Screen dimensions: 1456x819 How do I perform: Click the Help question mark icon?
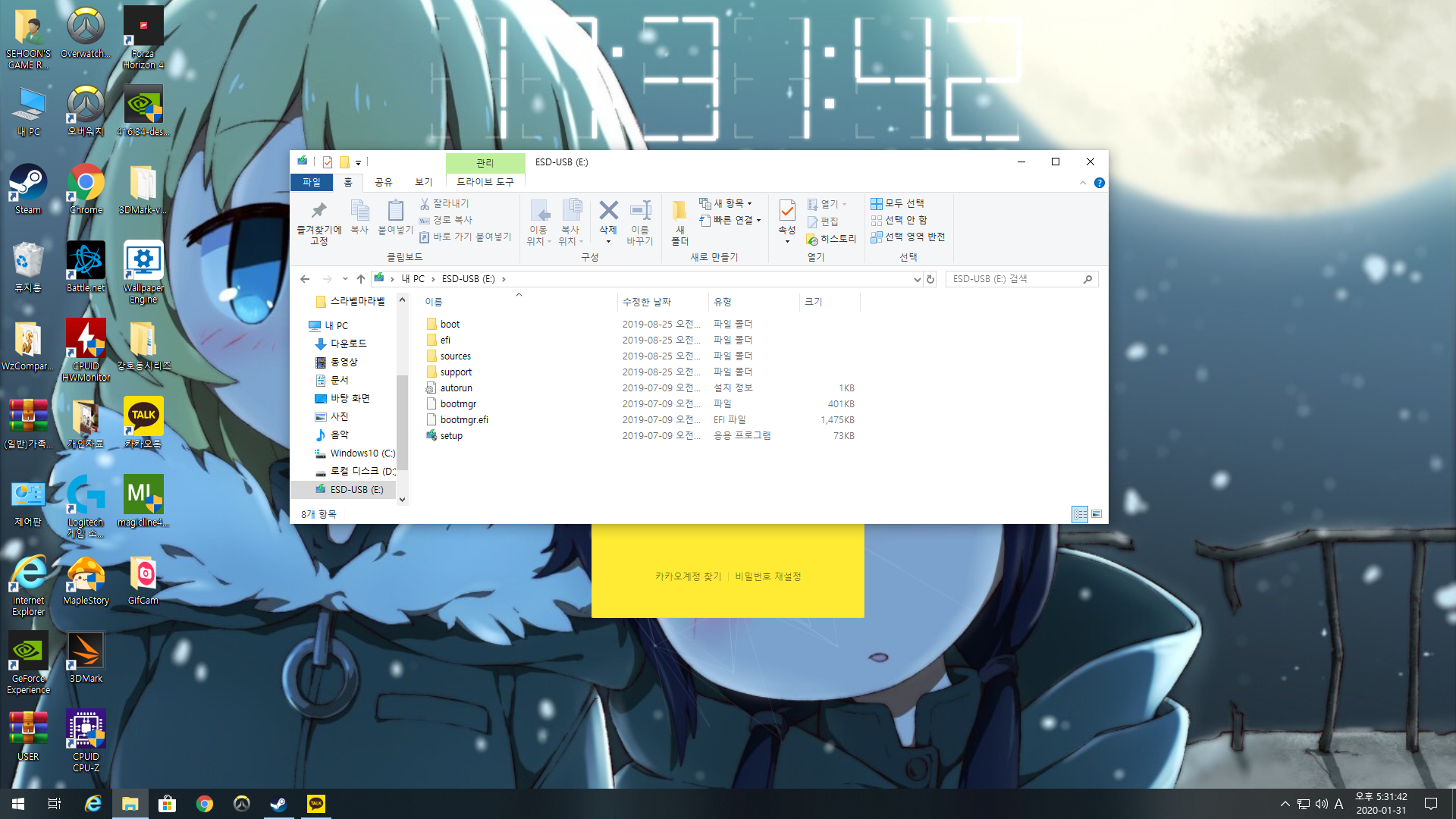(x=1100, y=183)
